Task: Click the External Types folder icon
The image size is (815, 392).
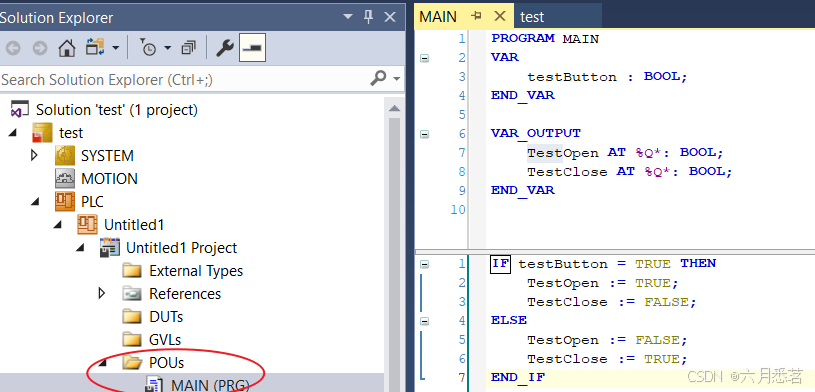Action: [133, 271]
